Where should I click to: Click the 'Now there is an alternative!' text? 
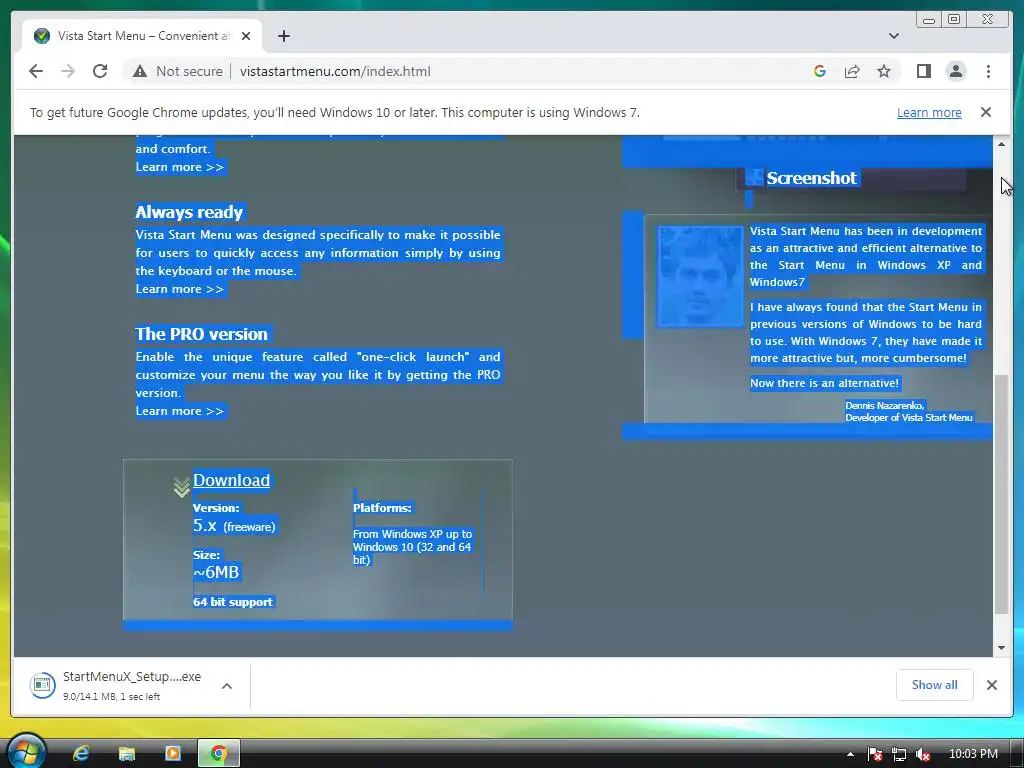coord(824,383)
